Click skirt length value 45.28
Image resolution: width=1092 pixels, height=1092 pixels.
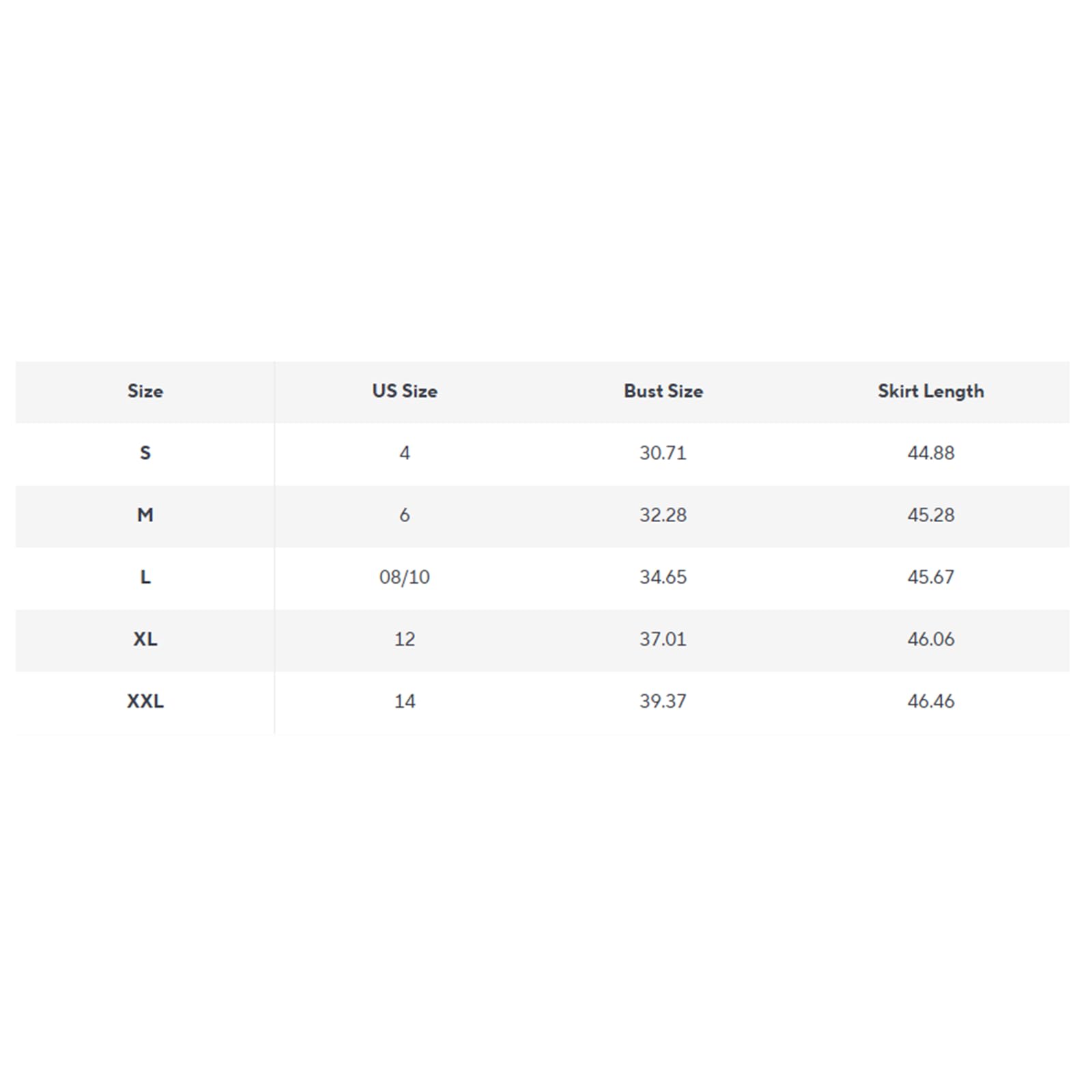click(x=931, y=515)
